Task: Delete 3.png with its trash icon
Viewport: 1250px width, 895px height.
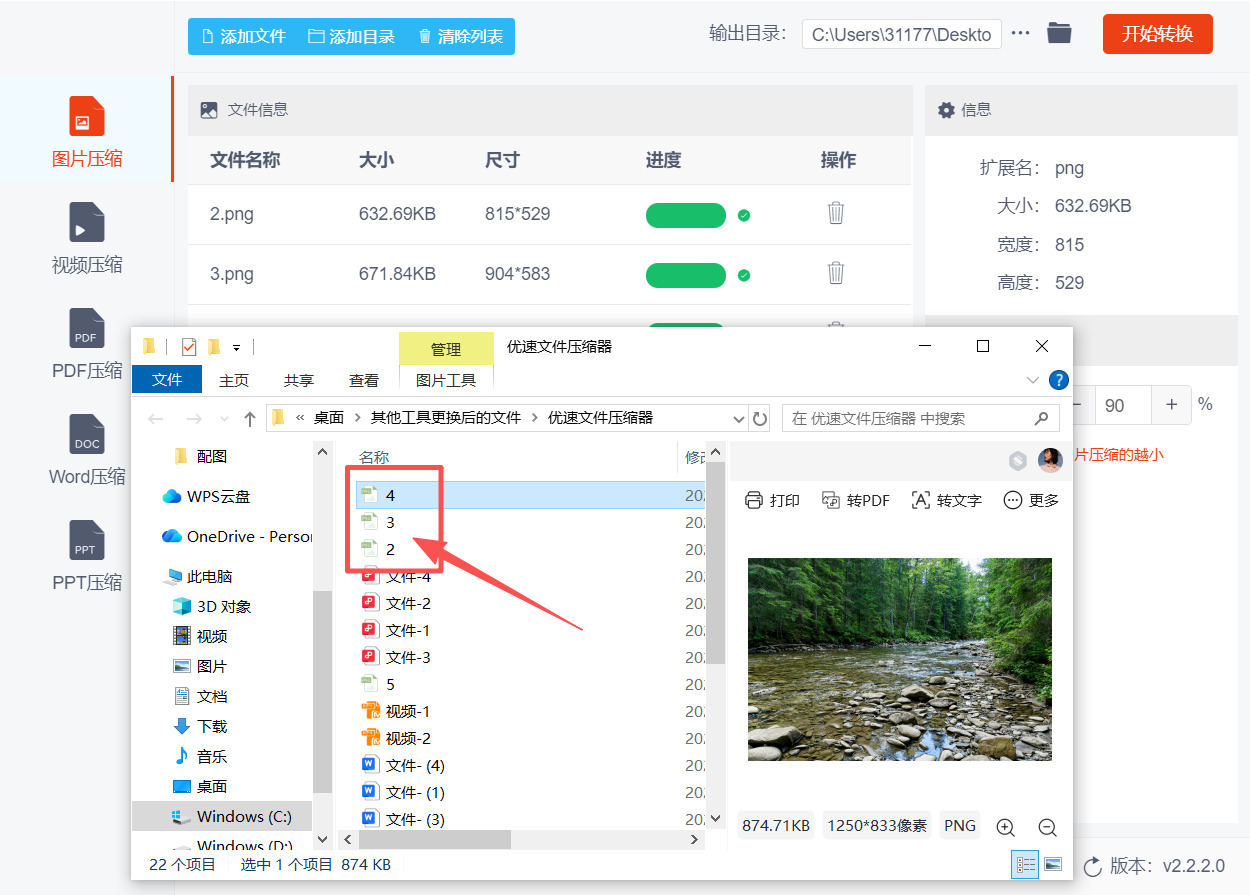Action: (836, 273)
